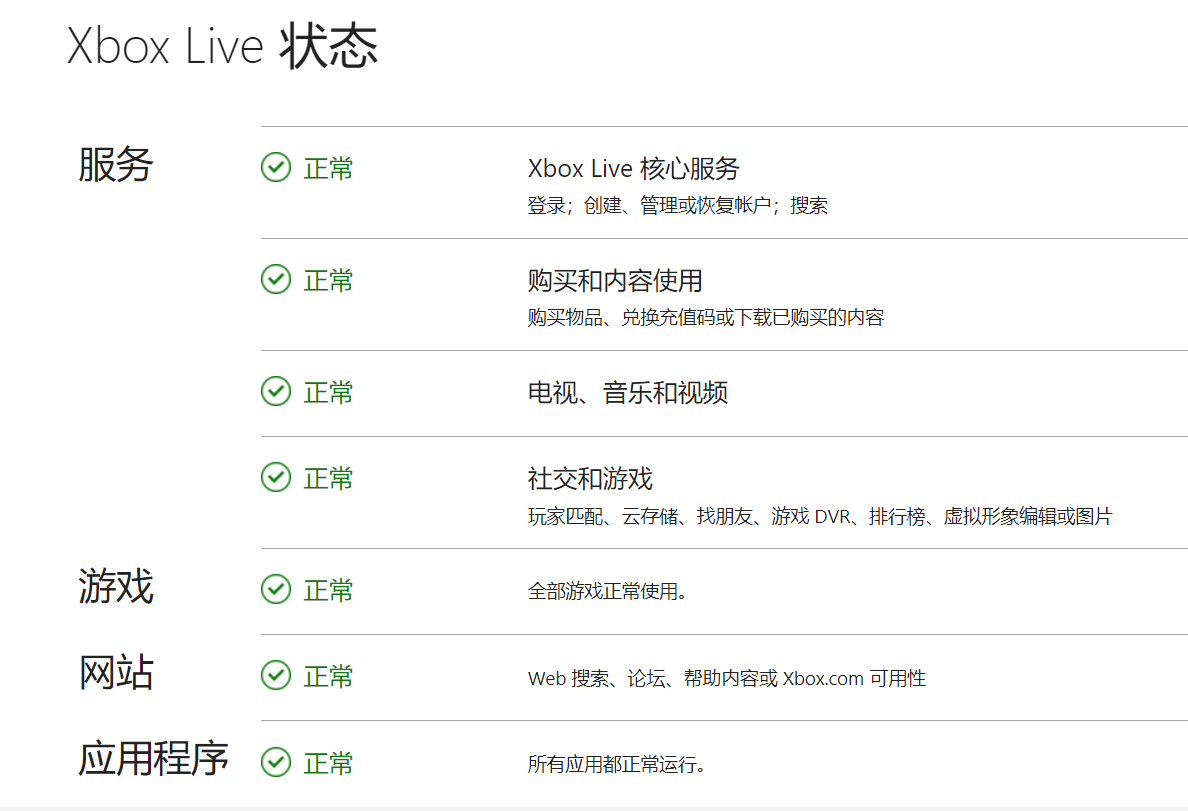Click 正常 status for 社交和游戏

click(x=328, y=479)
